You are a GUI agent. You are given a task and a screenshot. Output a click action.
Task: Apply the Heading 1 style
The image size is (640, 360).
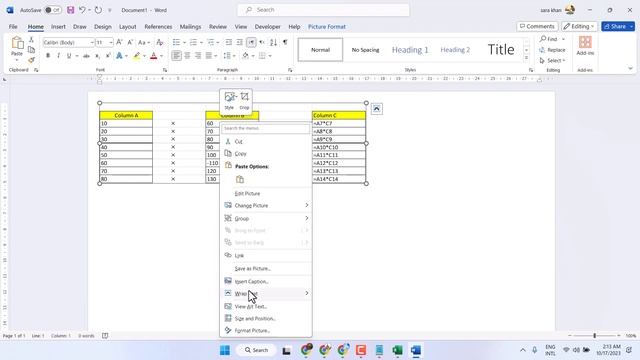[410, 50]
